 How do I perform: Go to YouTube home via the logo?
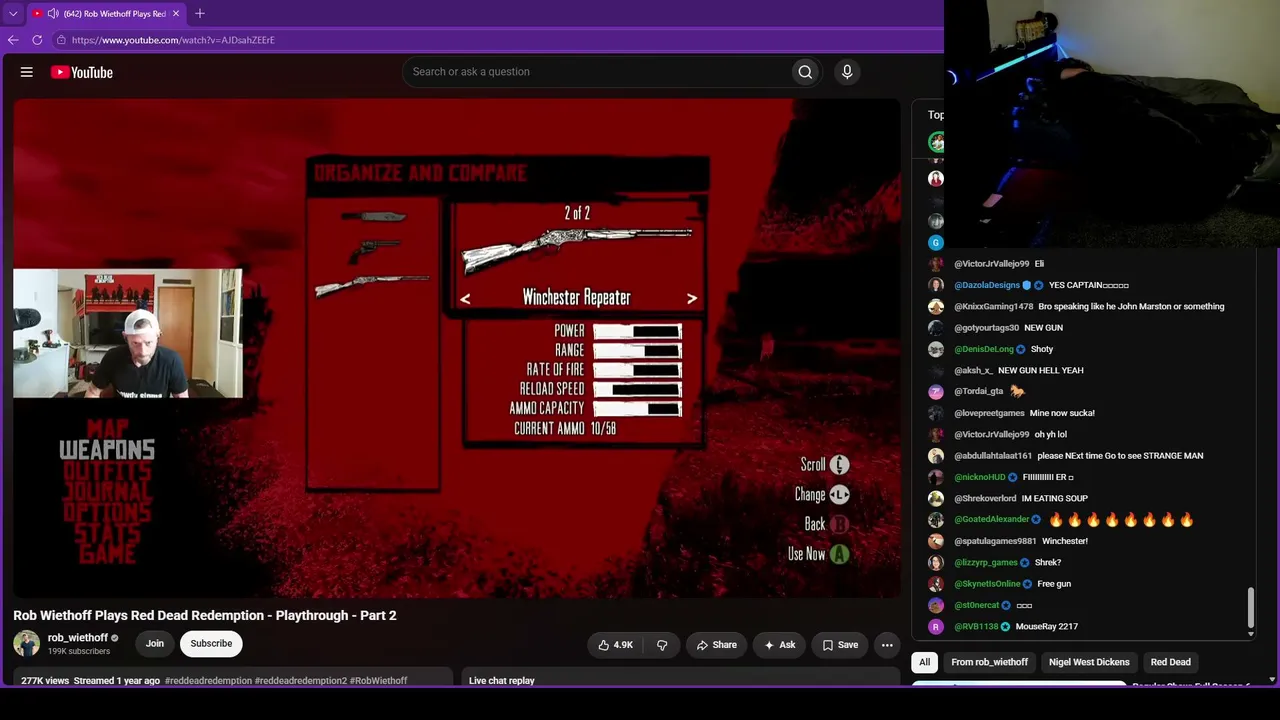tap(81, 72)
